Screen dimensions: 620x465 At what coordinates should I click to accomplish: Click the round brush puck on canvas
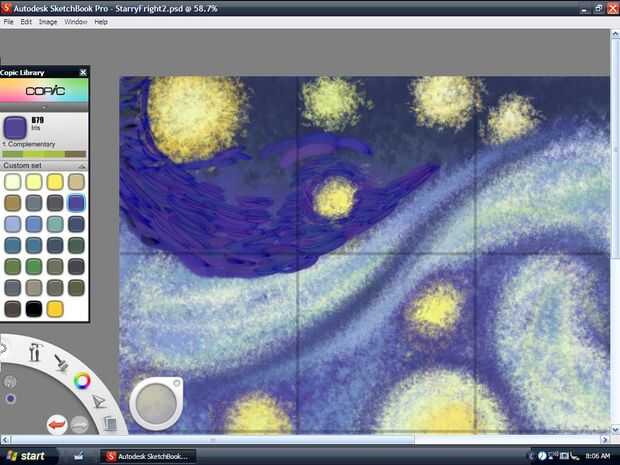156,404
